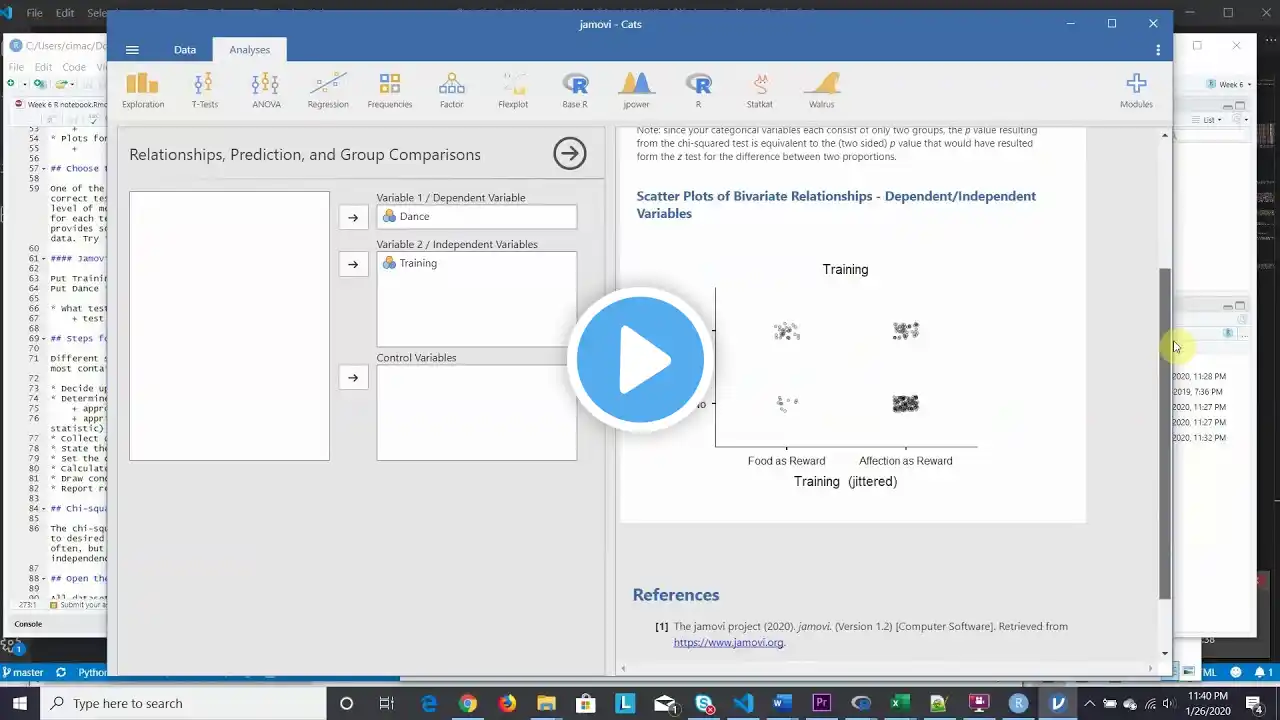Click the arrow beside Control Variables
The width and height of the screenshot is (1280, 720).
353,378
